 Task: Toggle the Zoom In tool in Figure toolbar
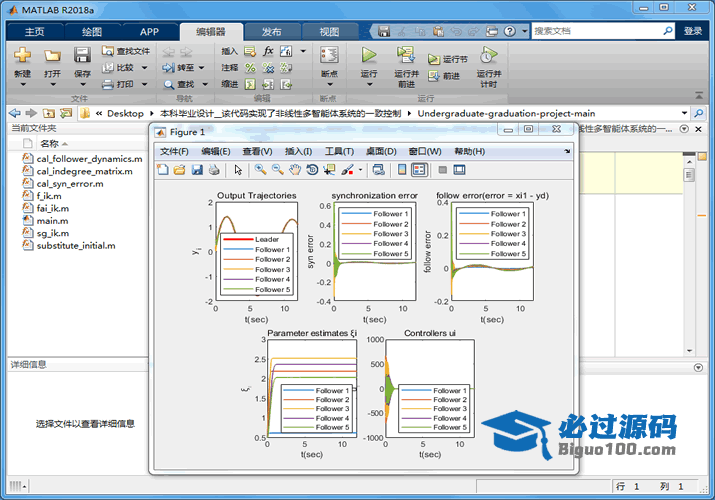(260, 170)
